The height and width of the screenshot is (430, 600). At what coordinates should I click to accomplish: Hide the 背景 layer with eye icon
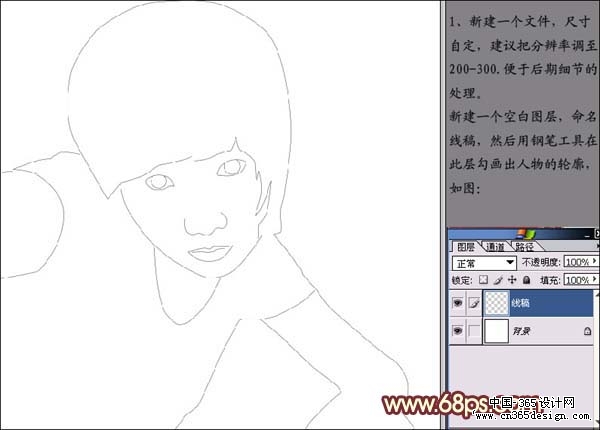tap(458, 331)
